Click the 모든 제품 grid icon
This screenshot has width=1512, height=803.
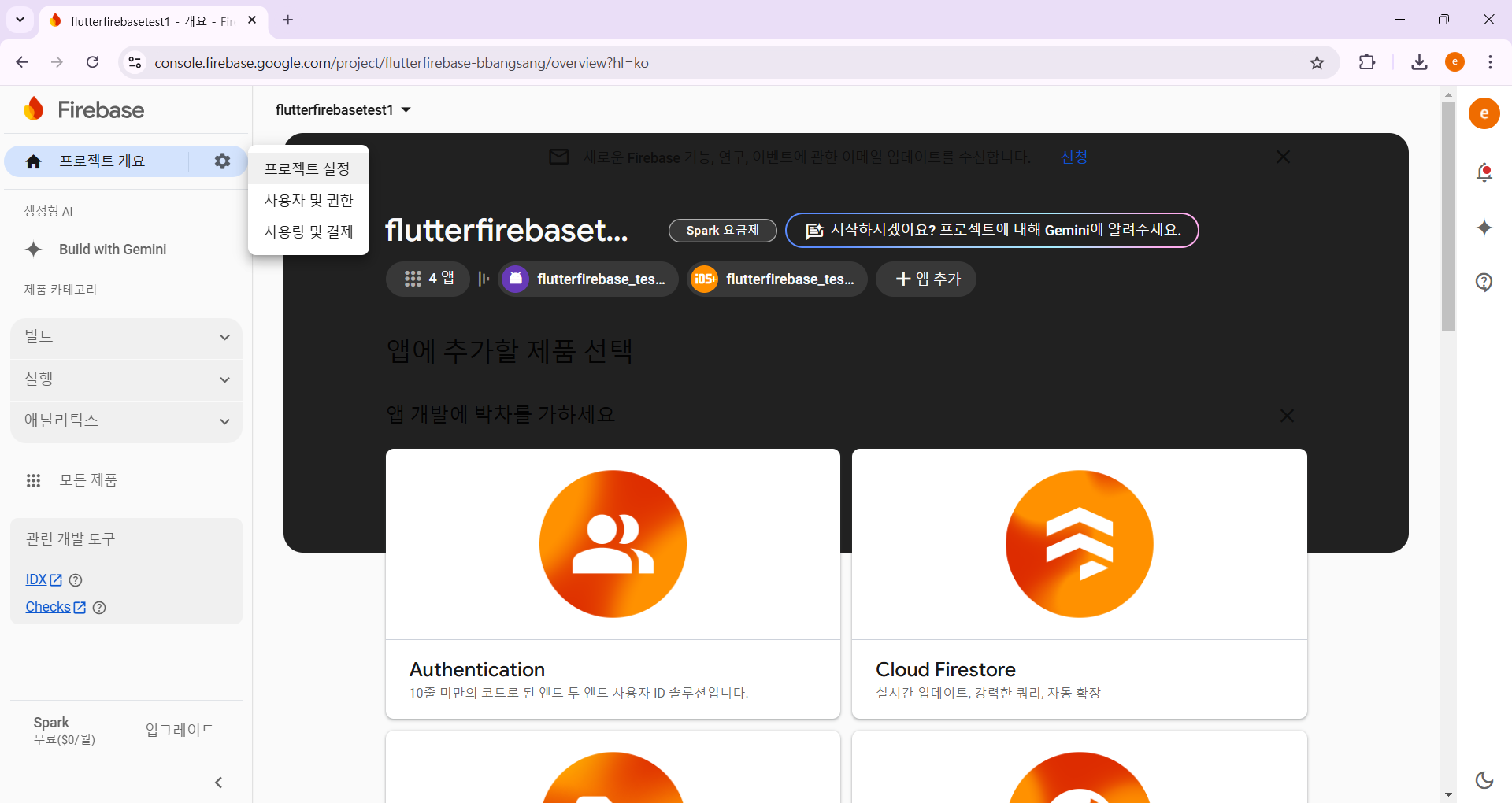[x=33, y=480]
